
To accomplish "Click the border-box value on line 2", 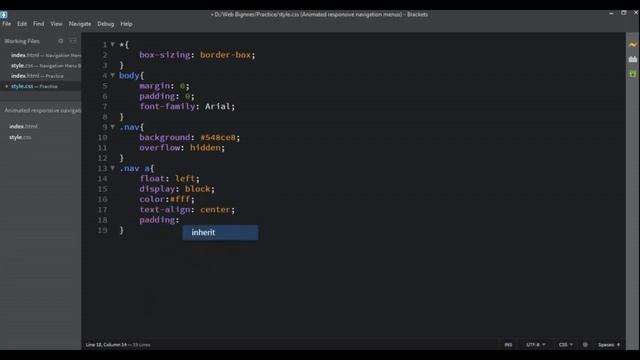I will pos(225,55).
